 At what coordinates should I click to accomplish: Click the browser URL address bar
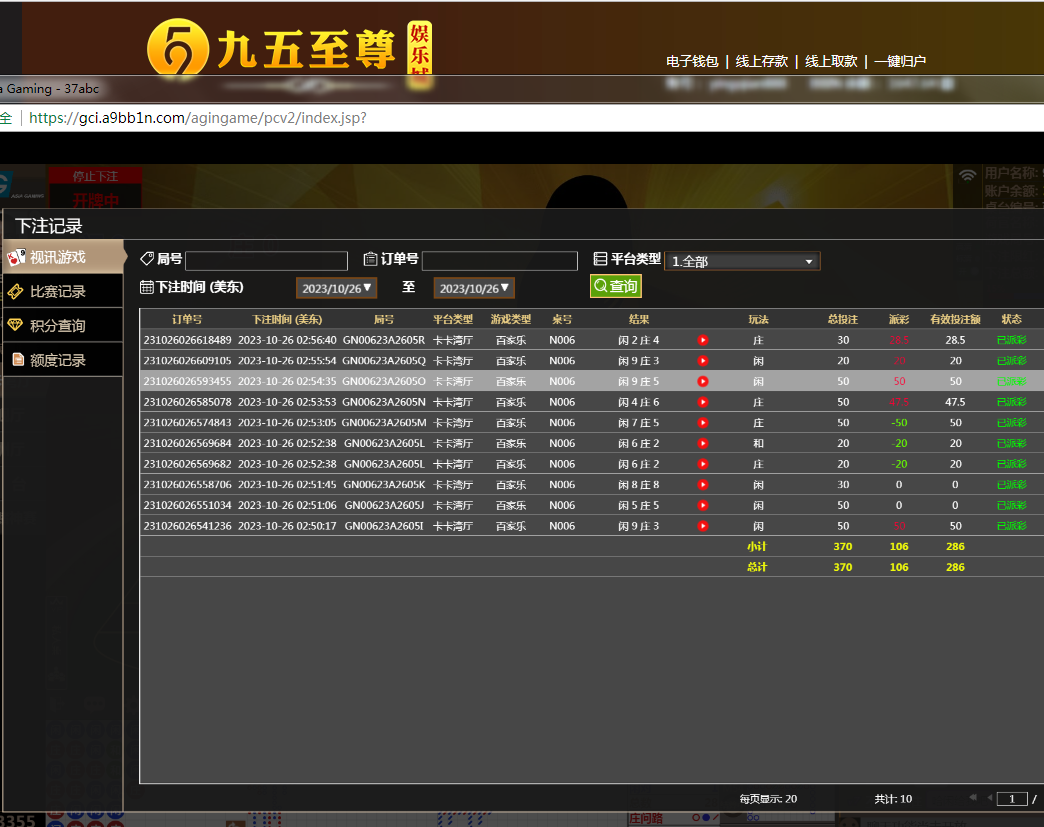(x=522, y=118)
